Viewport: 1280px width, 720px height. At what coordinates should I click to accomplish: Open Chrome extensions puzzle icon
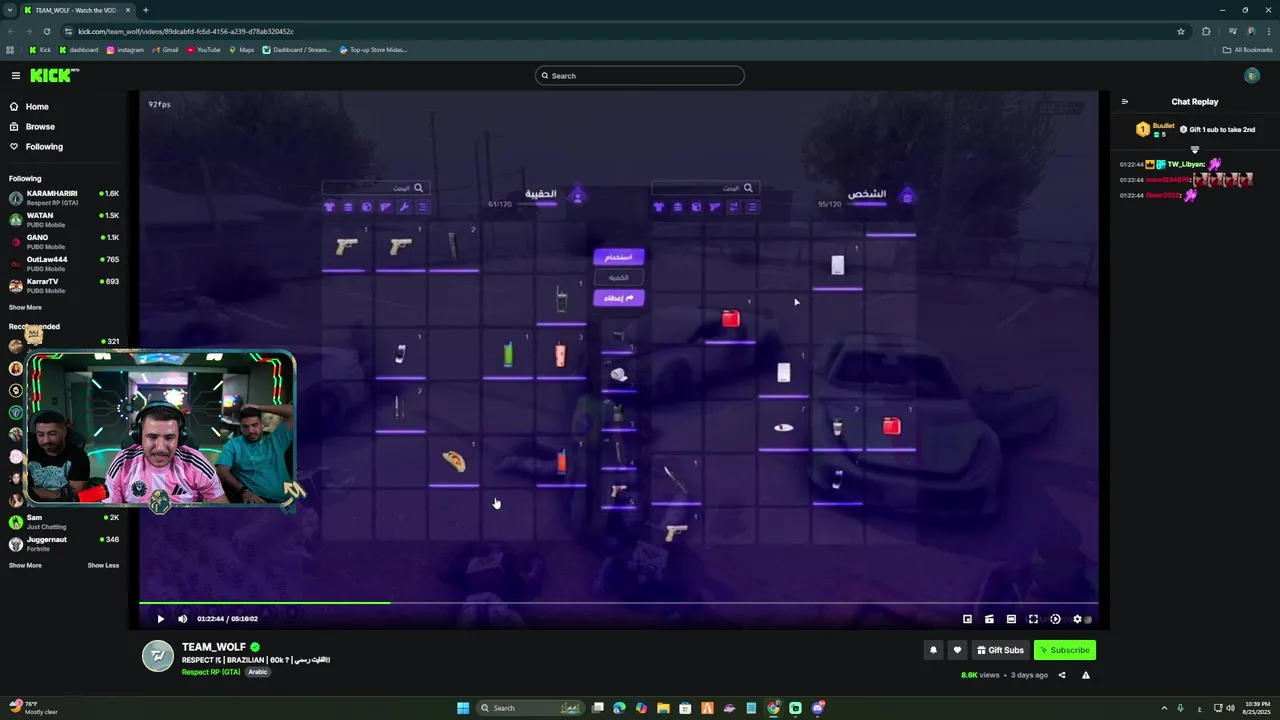tap(1206, 31)
